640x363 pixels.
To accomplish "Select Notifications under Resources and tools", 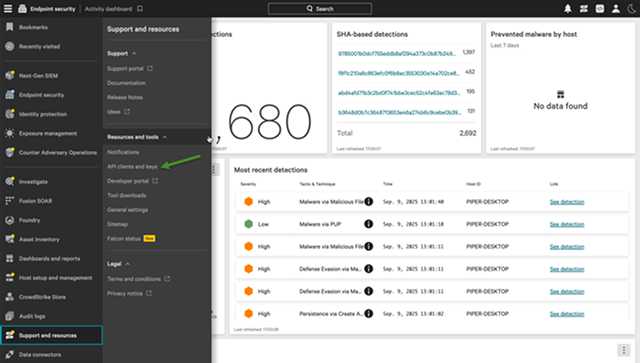I will click(123, 152).
